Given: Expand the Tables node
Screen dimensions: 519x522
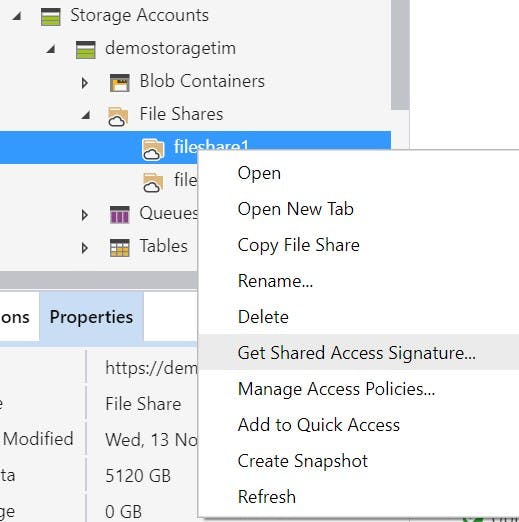Looking at the screenshot, I should tap(85, 248).
